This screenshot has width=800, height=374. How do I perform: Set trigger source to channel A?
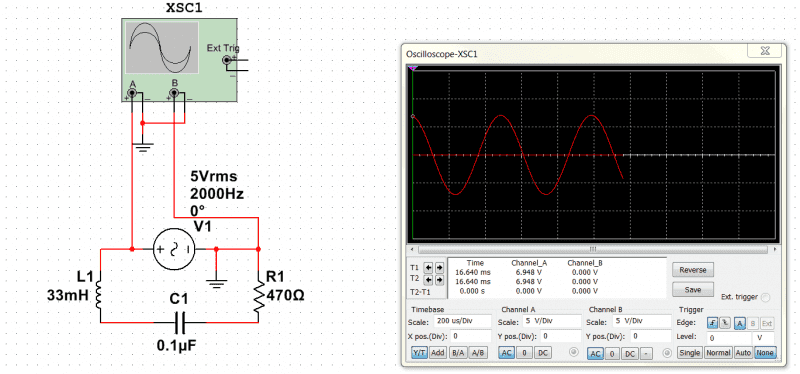click(x=739, y=322)
